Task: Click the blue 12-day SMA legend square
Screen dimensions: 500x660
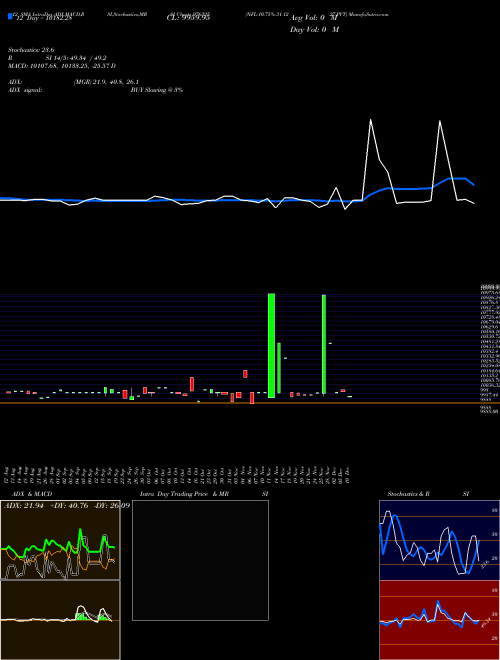Action: [11, 17]
